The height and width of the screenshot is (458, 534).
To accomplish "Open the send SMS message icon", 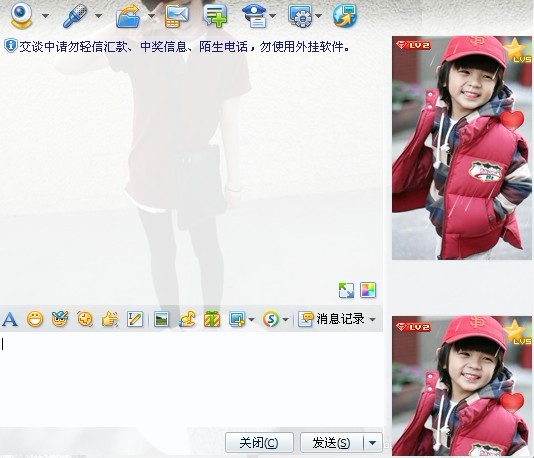I will 177,16.
